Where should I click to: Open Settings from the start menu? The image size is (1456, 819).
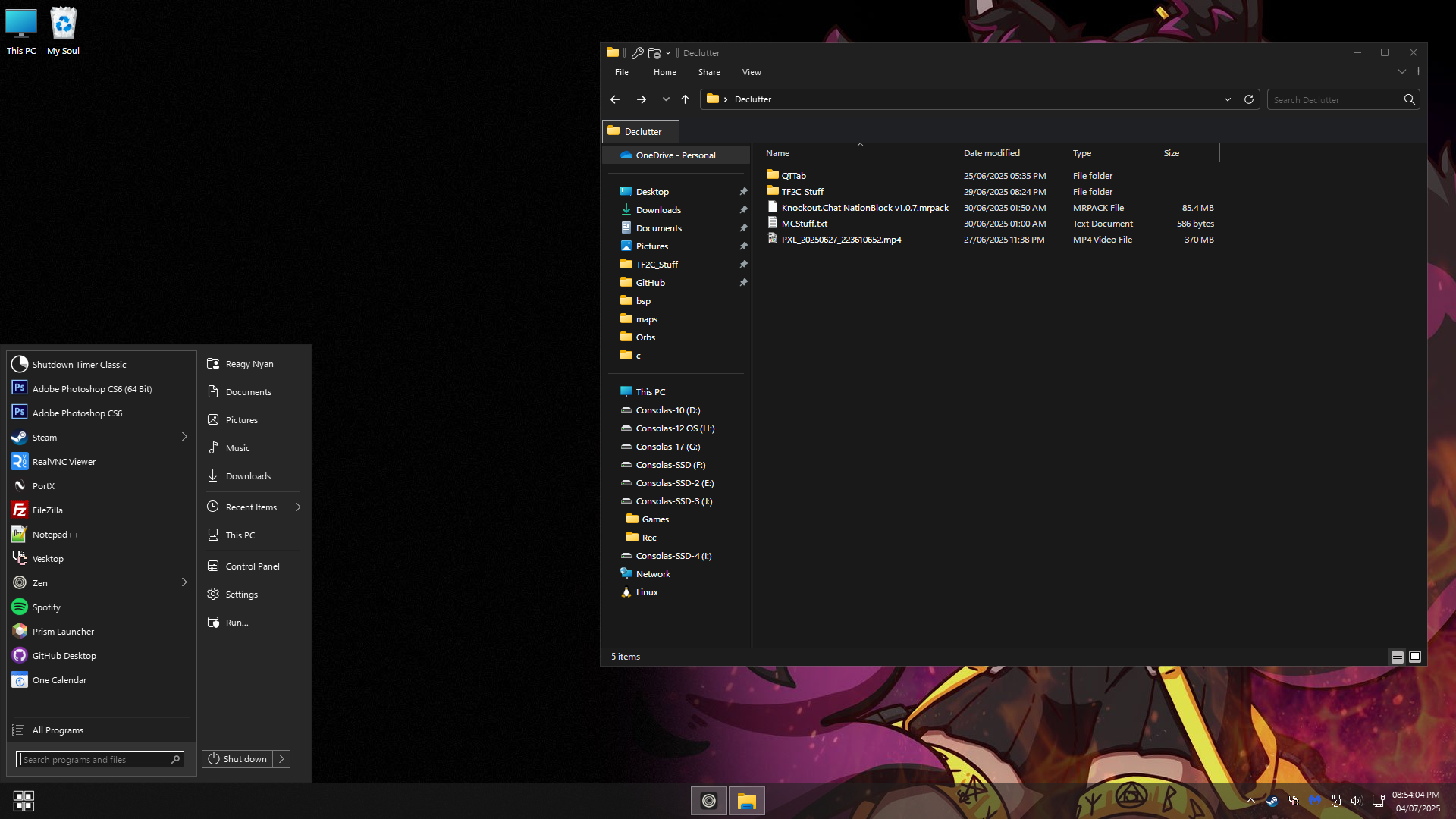point(253,595)
